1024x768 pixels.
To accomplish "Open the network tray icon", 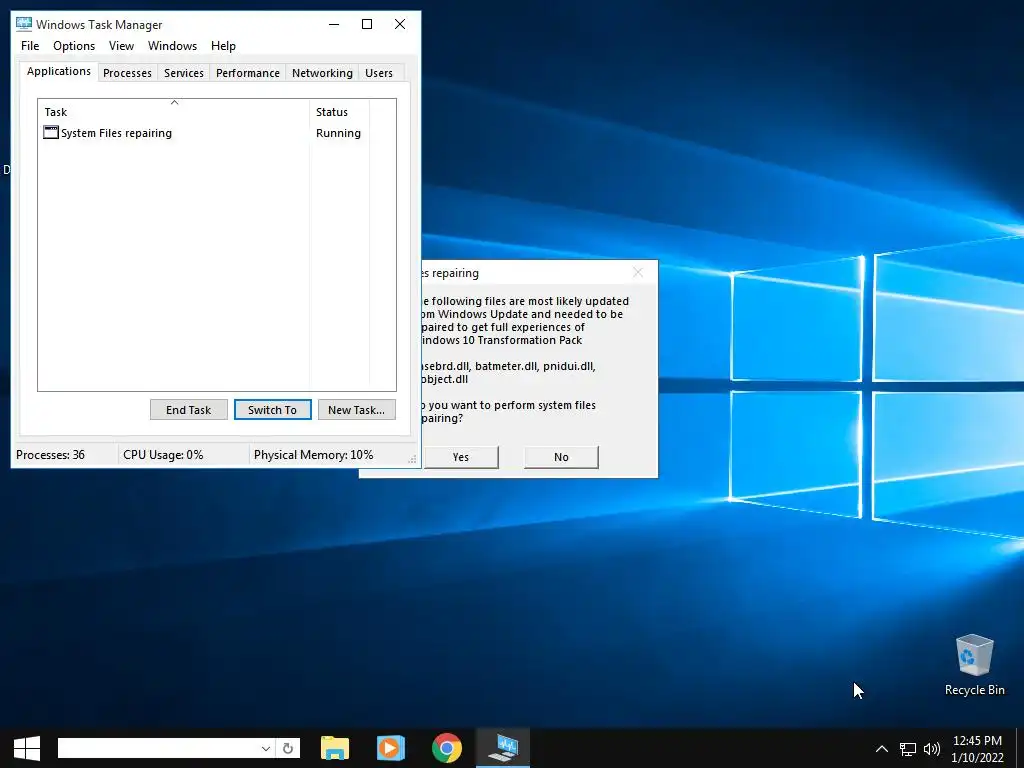I will click(908, 749).
